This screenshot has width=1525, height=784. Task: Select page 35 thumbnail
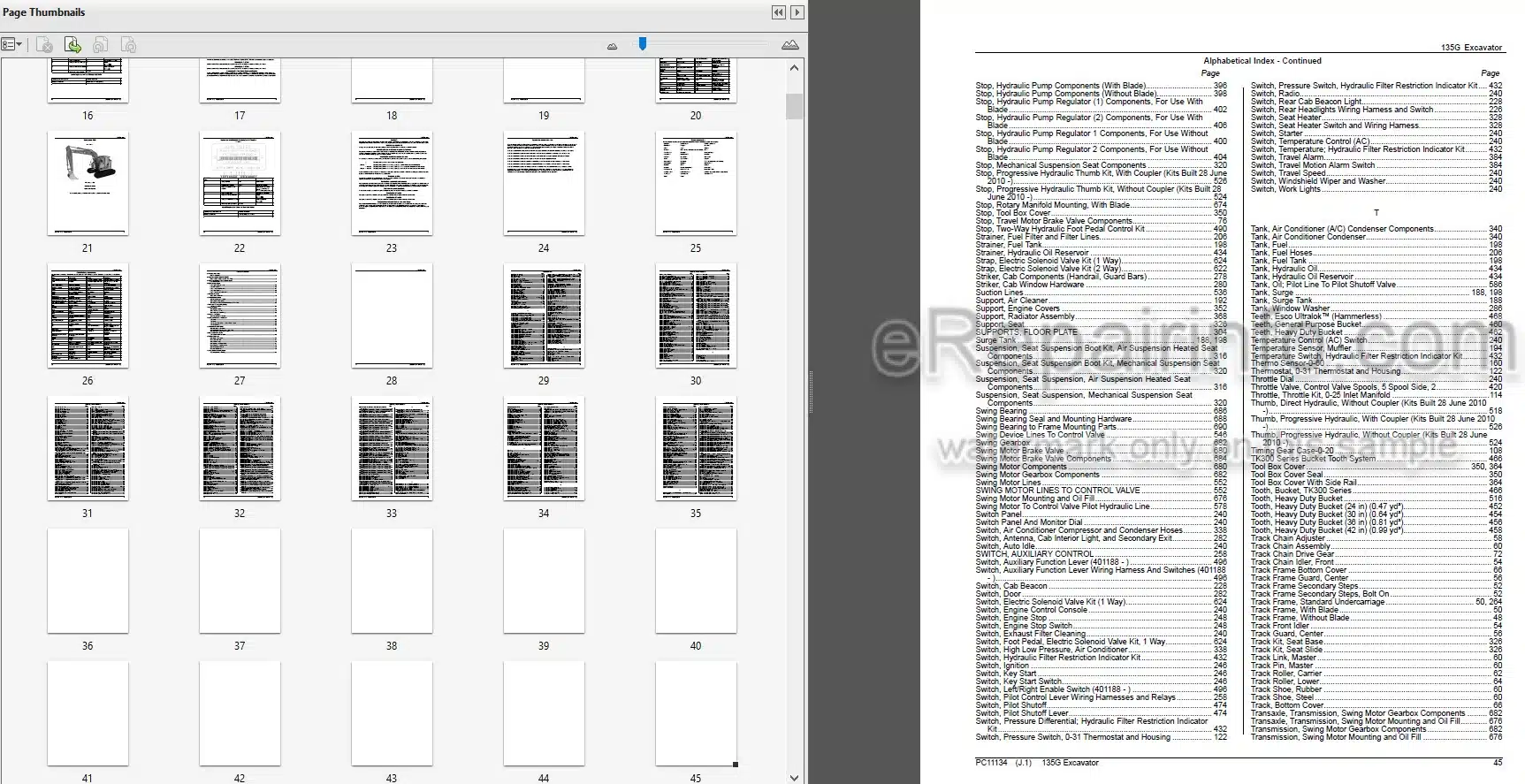click(696, 449)
